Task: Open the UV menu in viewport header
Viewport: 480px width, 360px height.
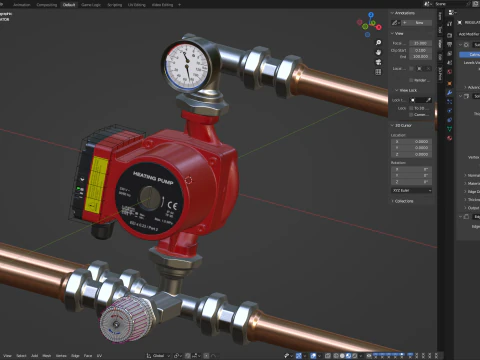Action: (99, 356)
